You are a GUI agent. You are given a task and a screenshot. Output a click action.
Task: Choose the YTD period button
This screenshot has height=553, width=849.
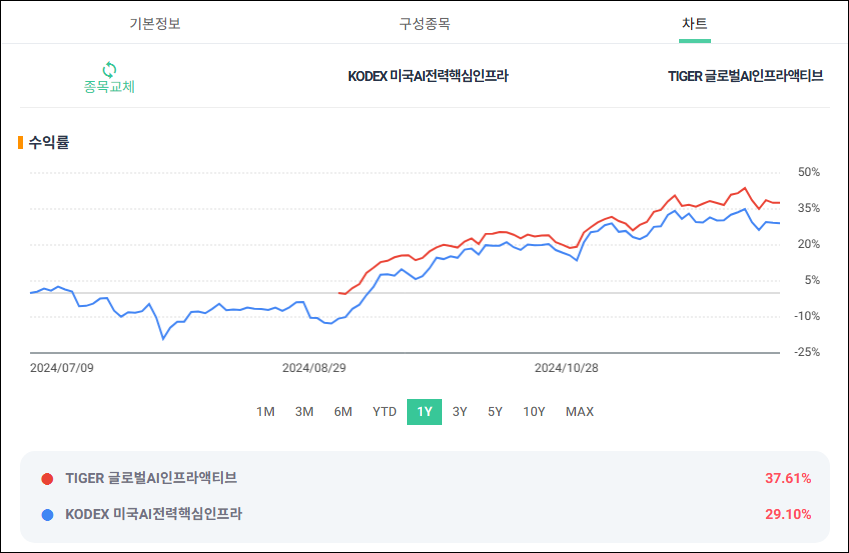[x=384, y=412]
